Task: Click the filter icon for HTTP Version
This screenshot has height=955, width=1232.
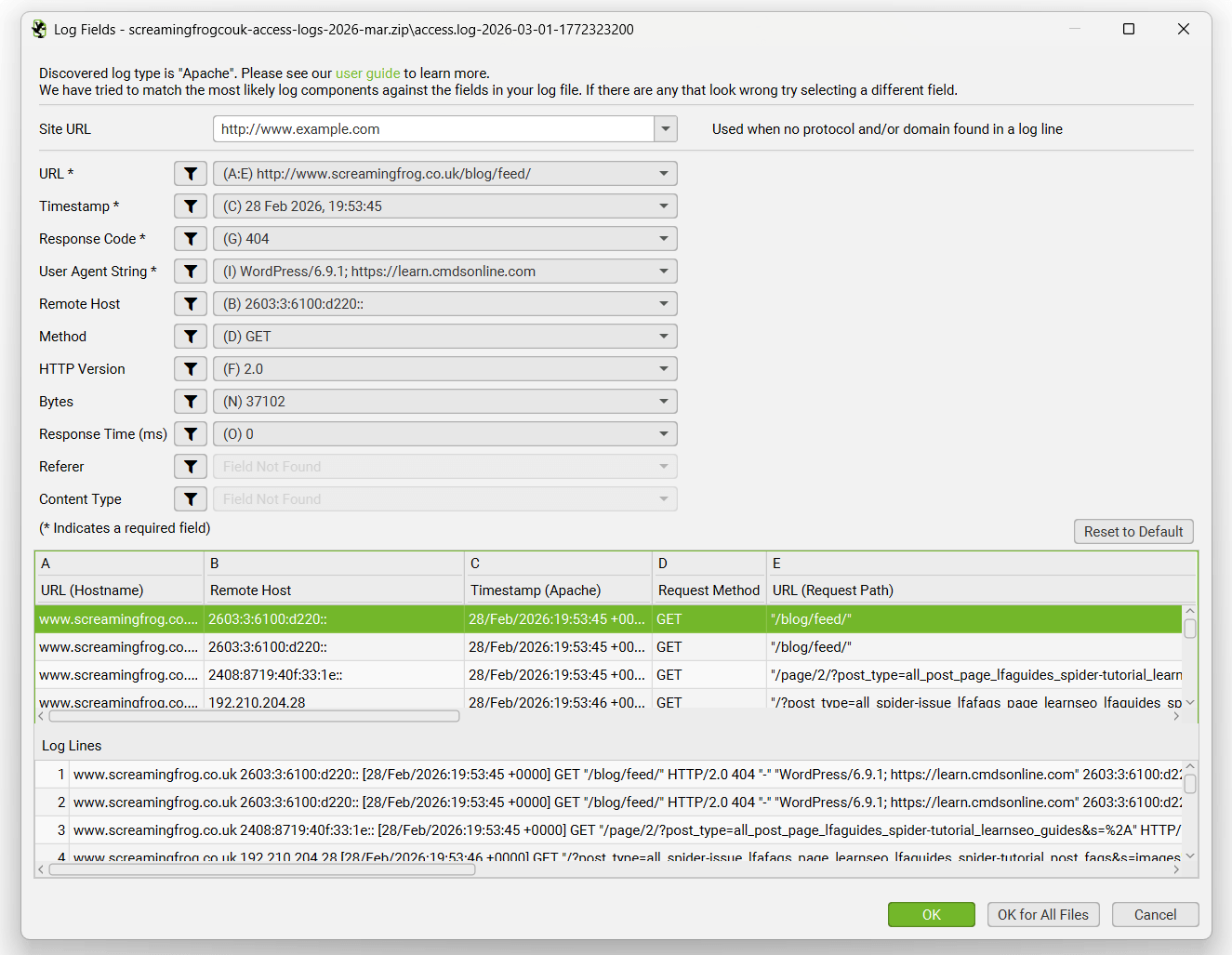Action: tap(191, 369)
